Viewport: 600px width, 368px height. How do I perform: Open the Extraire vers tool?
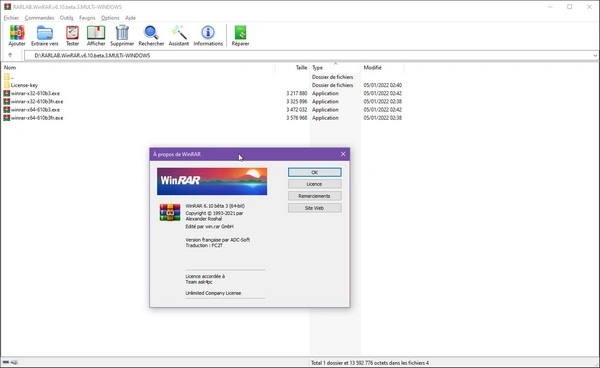45,36
